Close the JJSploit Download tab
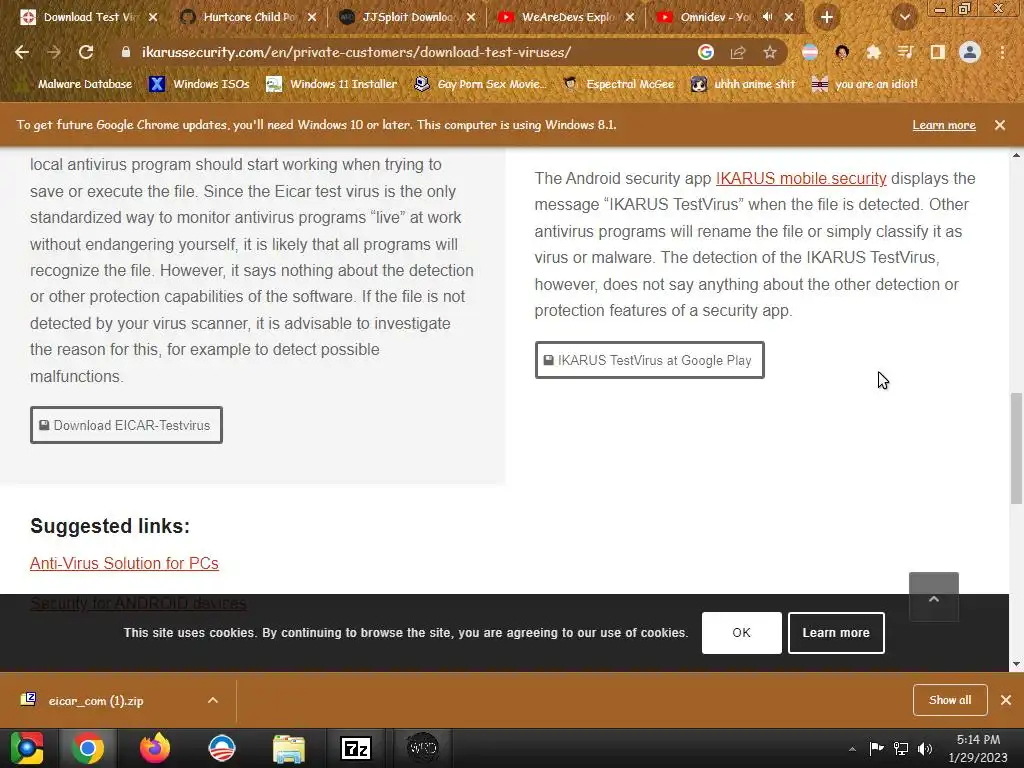The width and height of the screenshot is (1024, 768). 471,17
